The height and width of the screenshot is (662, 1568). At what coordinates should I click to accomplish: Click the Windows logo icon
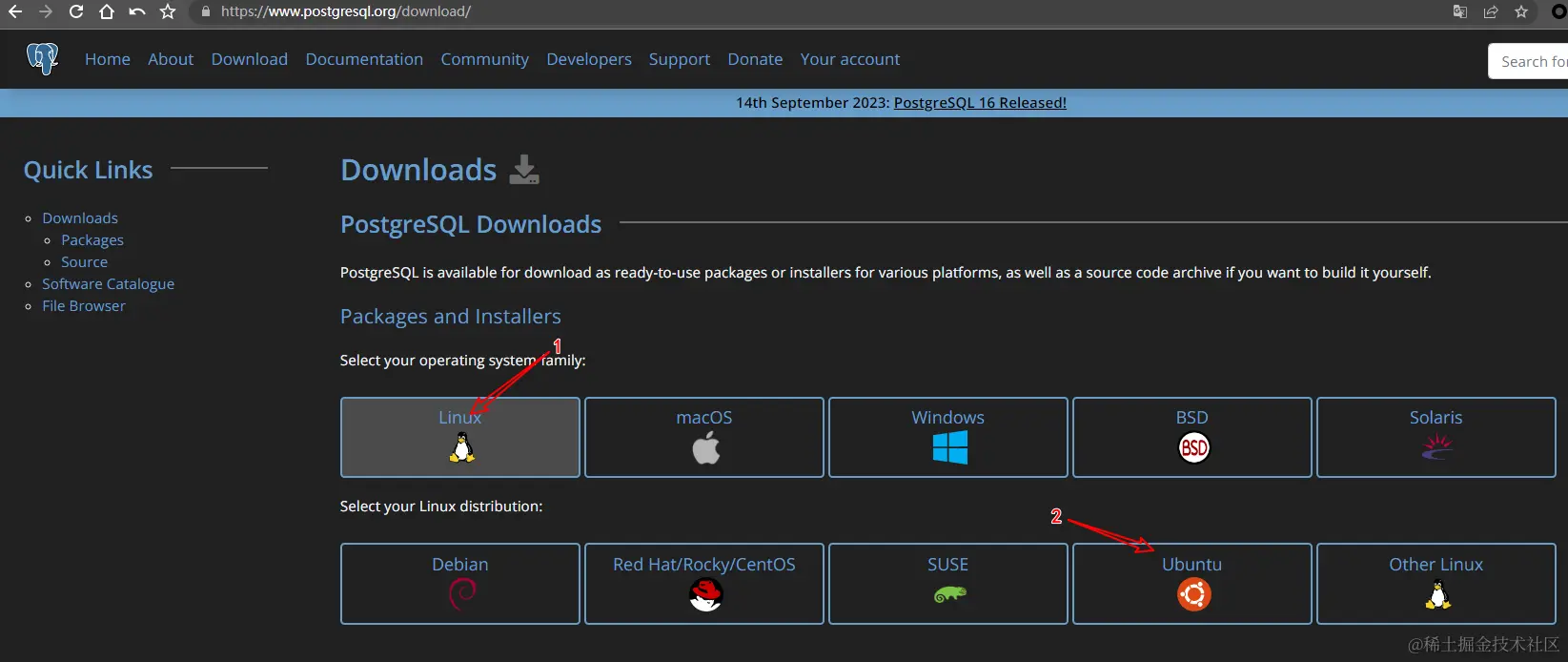pos(949,447)
